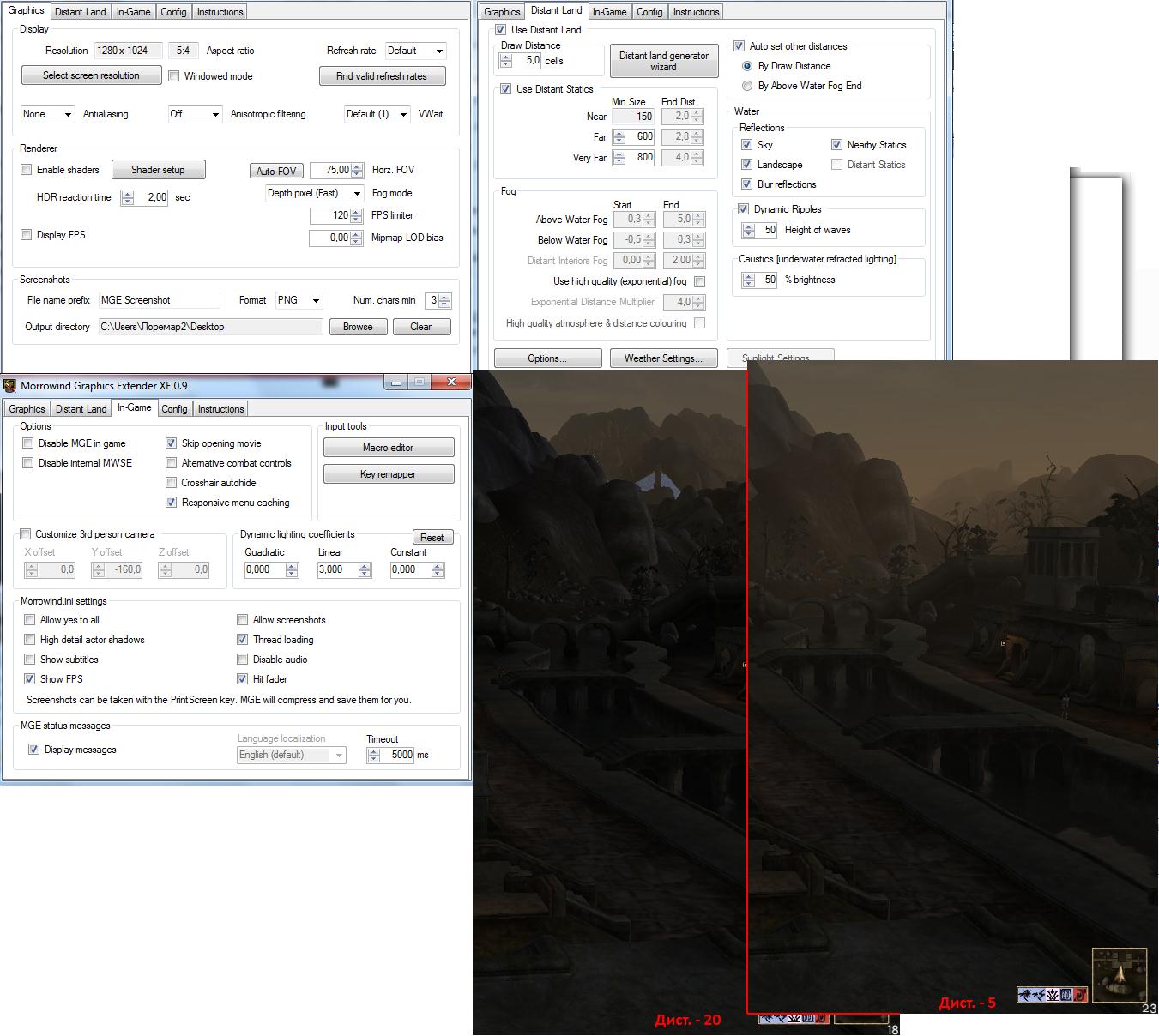This screenshot has height=1036, width=1159.
Task: Adjust the FPS limiter stepper
Action: [x=356, y=216]
